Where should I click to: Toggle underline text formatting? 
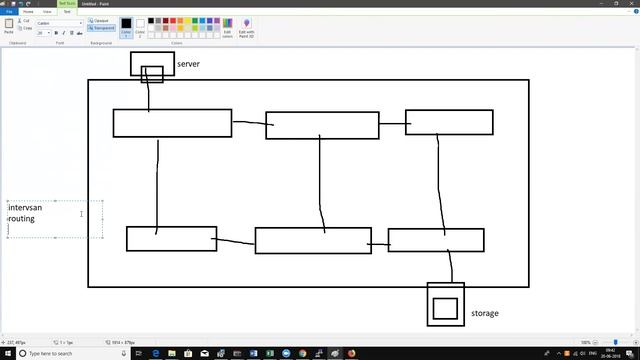click(x=71, y=33)
